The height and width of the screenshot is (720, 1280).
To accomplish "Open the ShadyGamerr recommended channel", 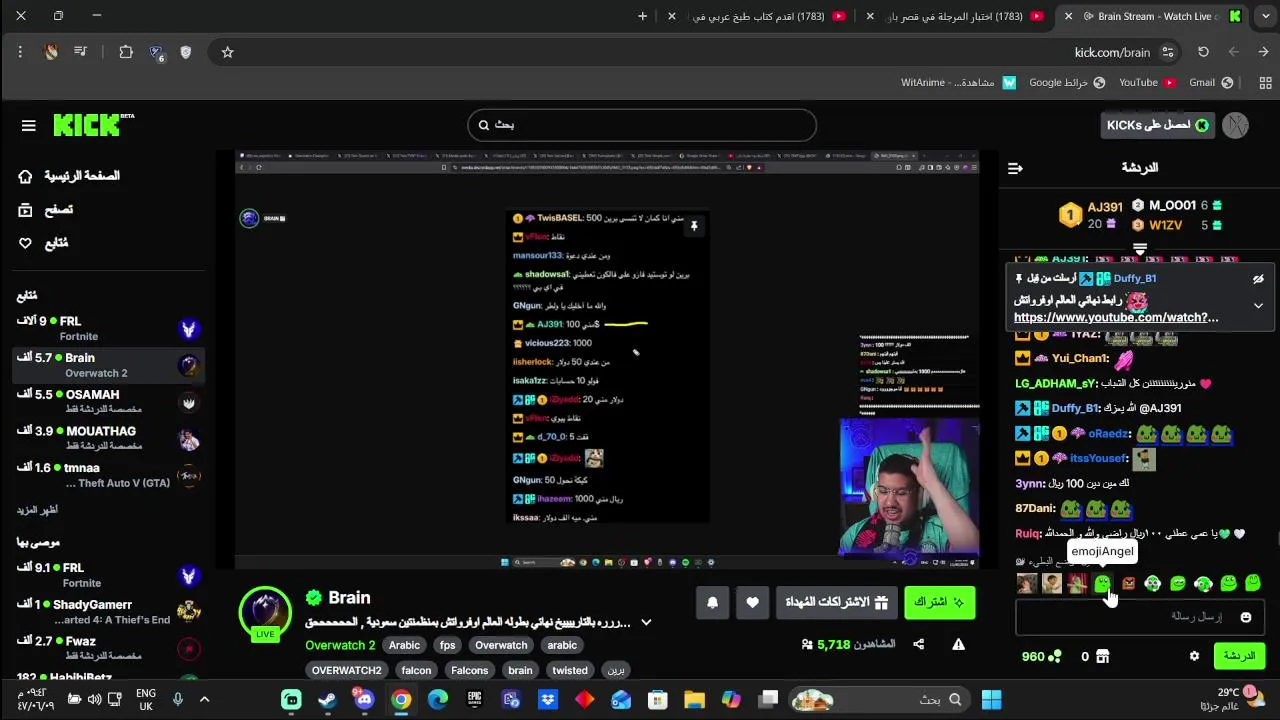I will tap(108, 611).
